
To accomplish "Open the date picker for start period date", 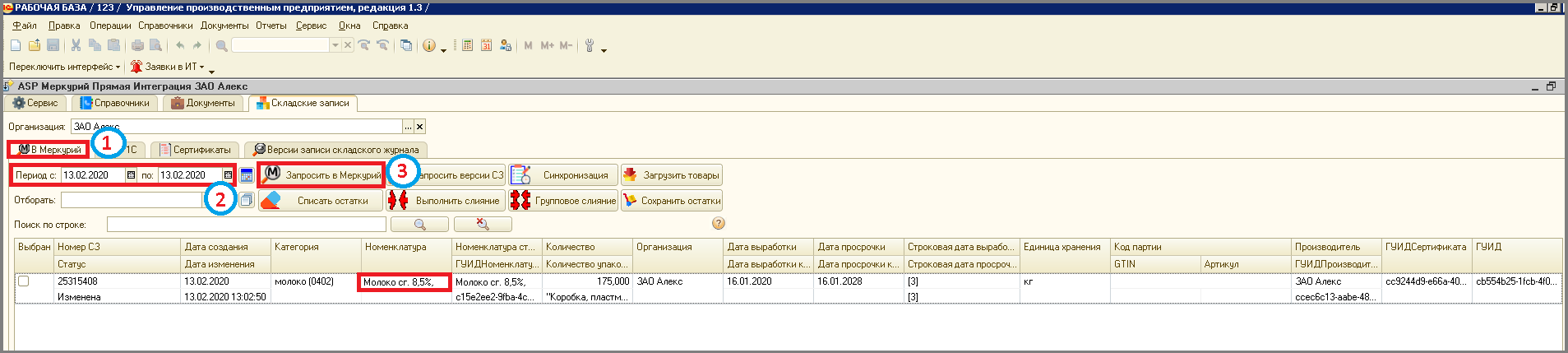I will coord(131,175).
